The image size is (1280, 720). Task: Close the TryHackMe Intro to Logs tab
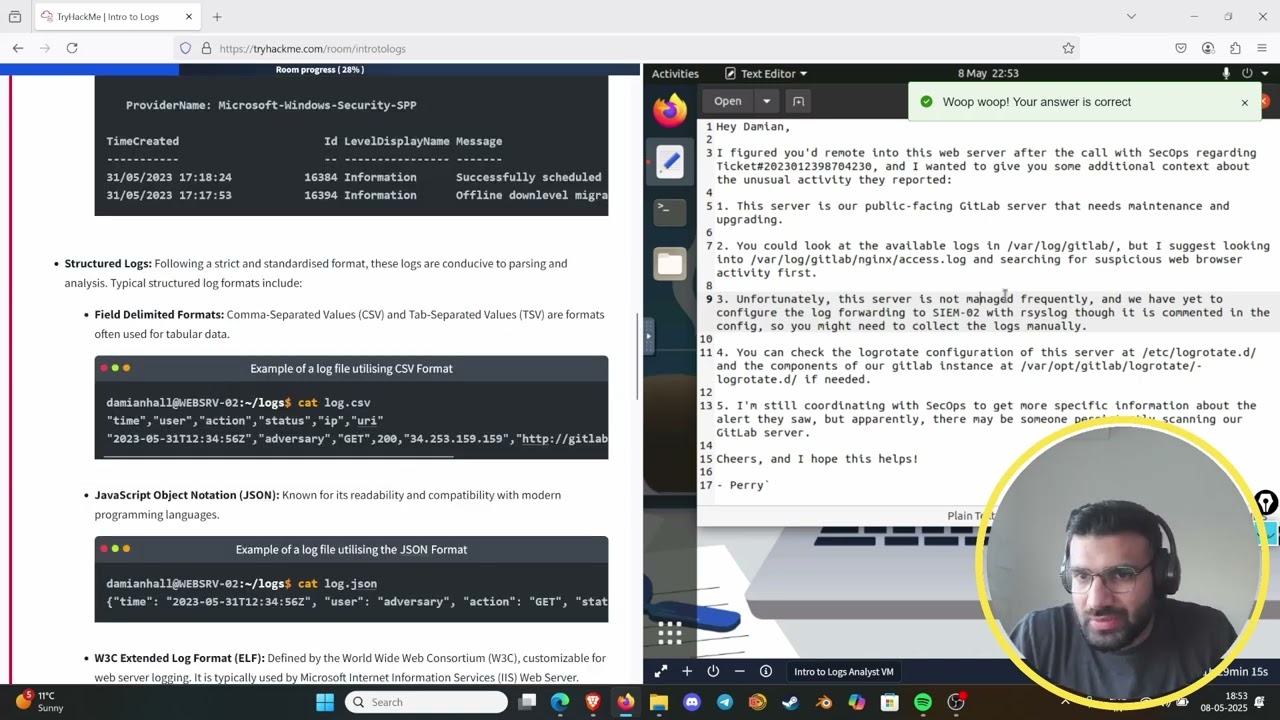tap(189, 17)
